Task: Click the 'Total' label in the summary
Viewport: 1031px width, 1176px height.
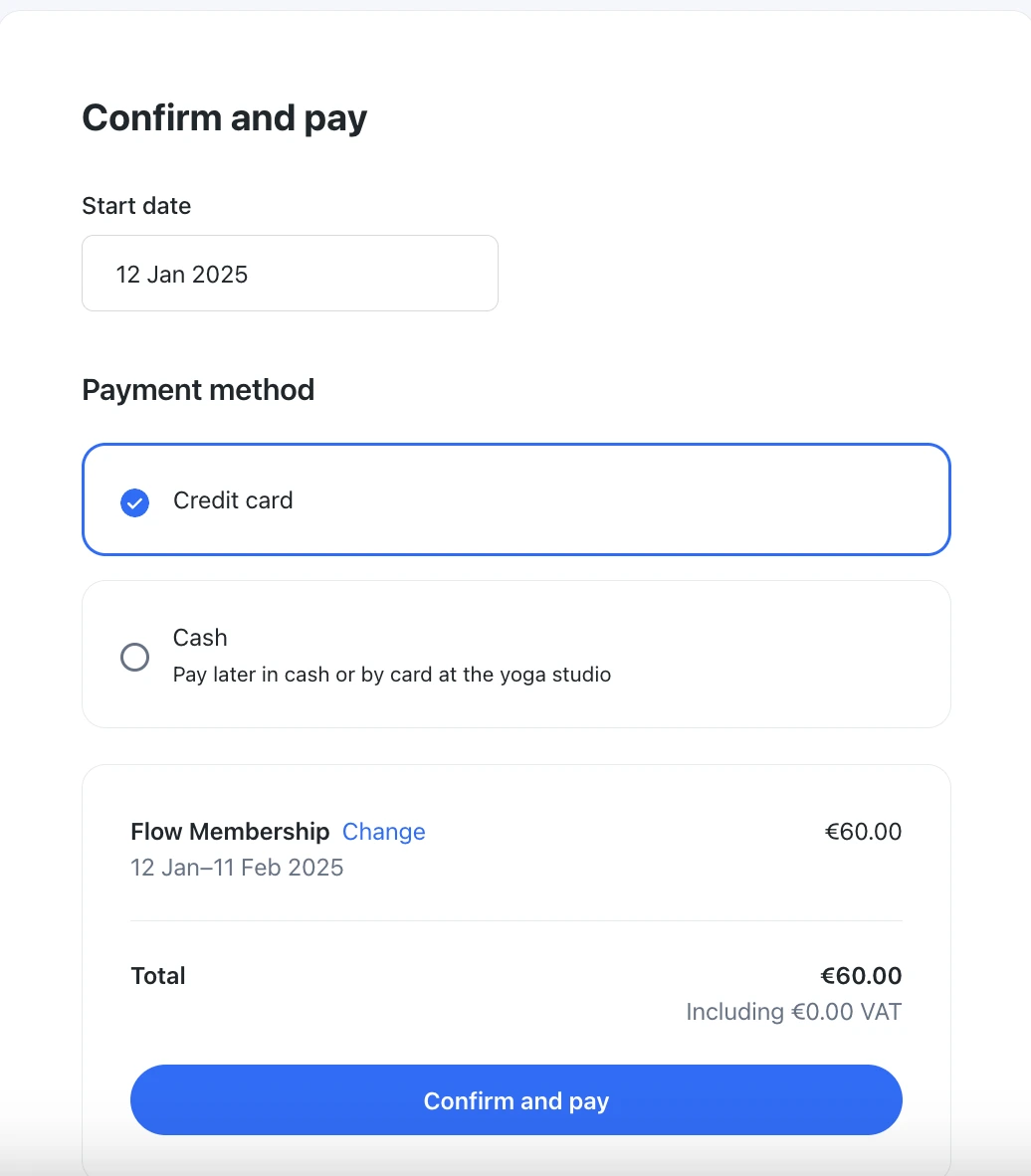Action: coord(158,976)
